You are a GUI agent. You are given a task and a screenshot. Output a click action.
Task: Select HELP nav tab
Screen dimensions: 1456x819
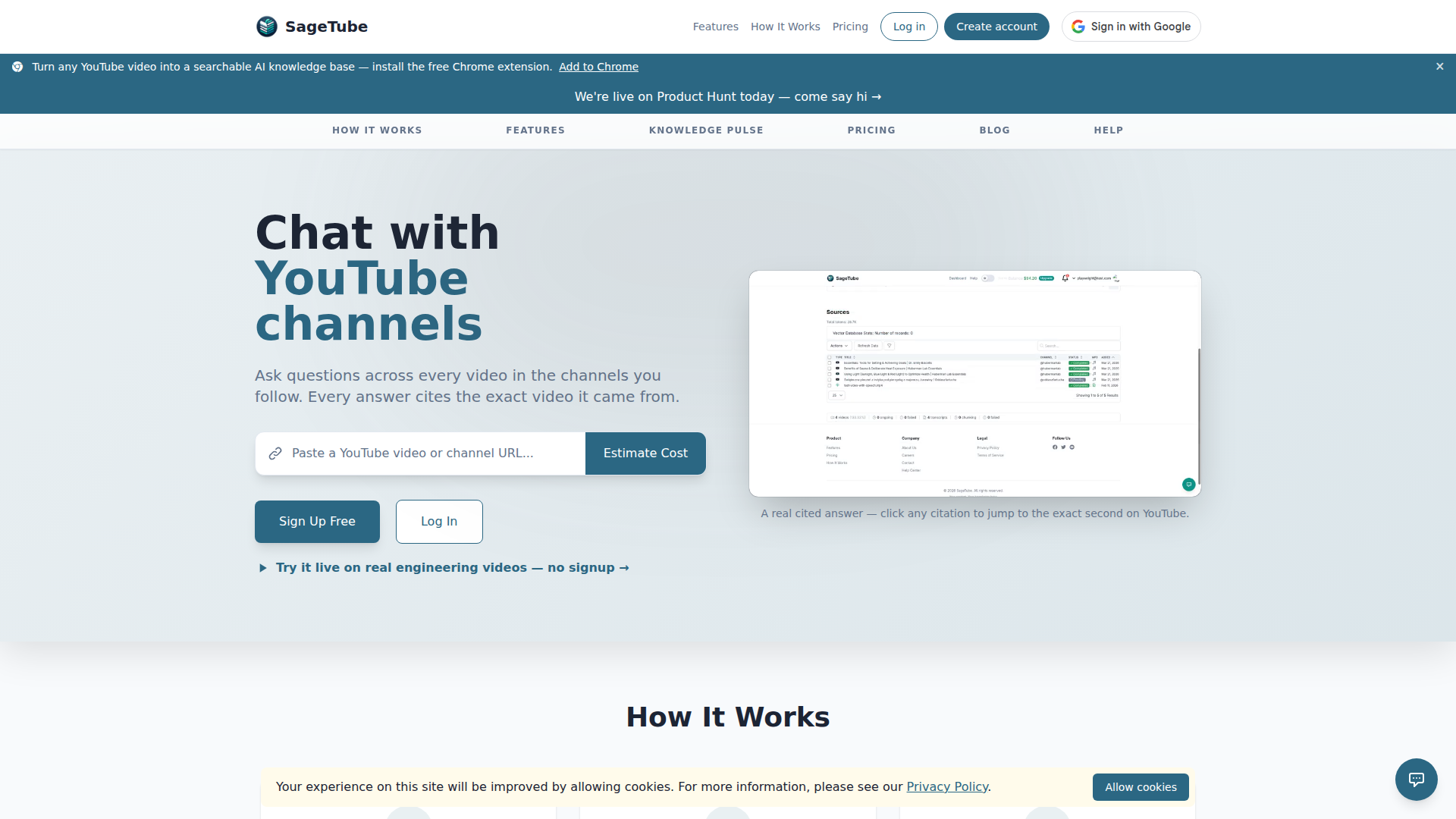click(x=1108, y=130)
